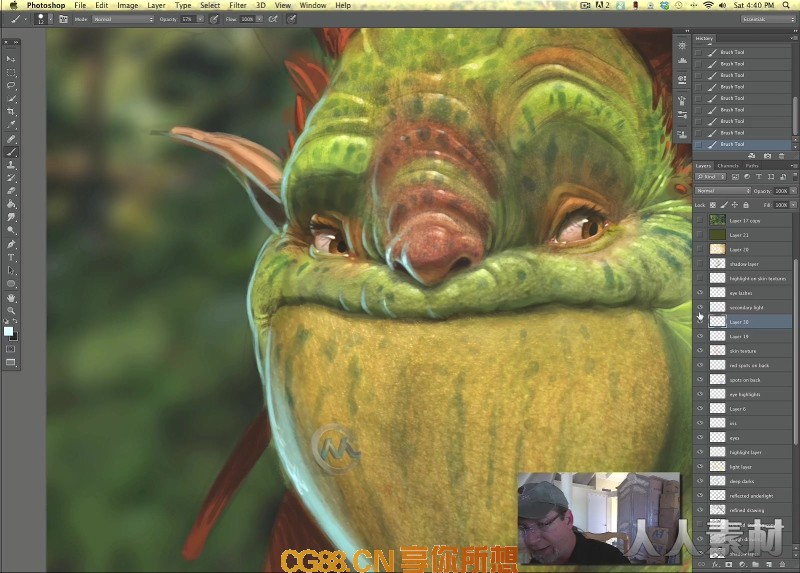The width and height of the screenshot is (800, 573).
Task: Hide the secondary light layer
Action: (700, 307)
